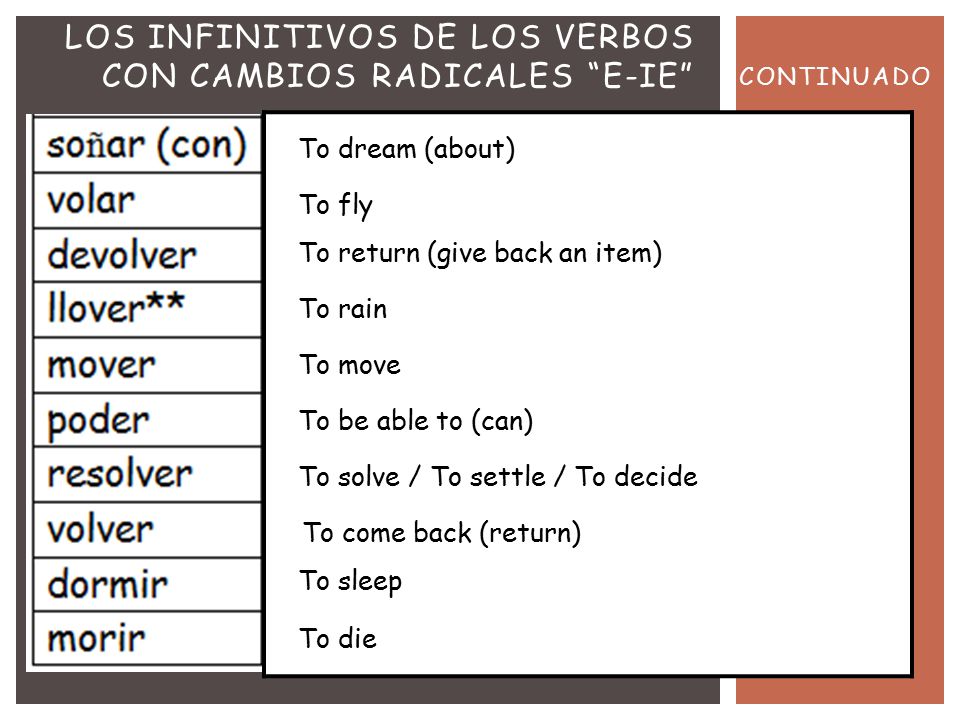Image resolution: width=960 pixels, height=720 pixels.
Task: Select the 'To die' translation text
Action: pyautogui.click(x=338, y=638)
